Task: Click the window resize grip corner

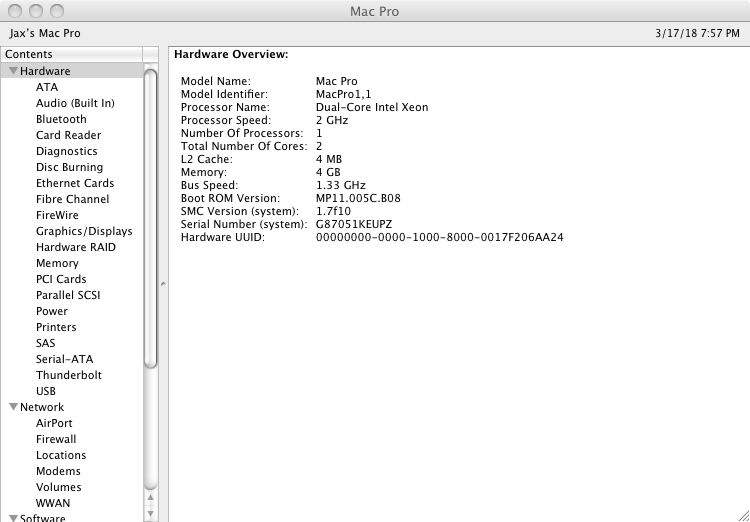Action: coord(743,516)
